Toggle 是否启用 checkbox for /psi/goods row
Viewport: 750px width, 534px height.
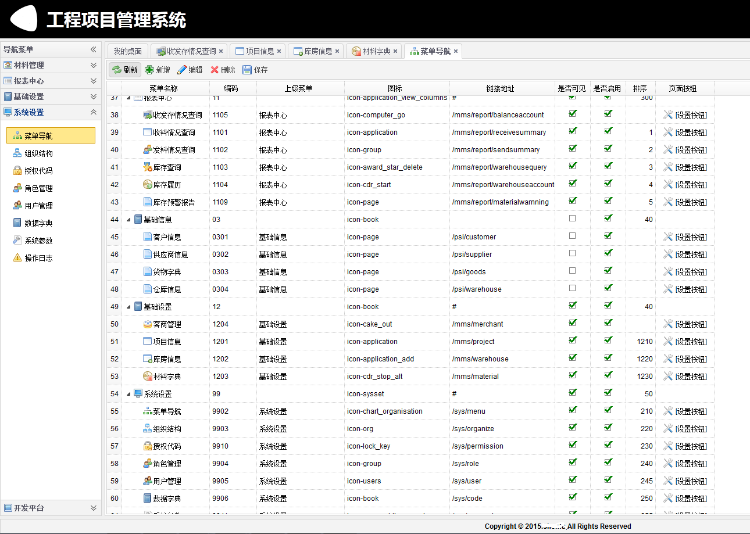point(608,271)
